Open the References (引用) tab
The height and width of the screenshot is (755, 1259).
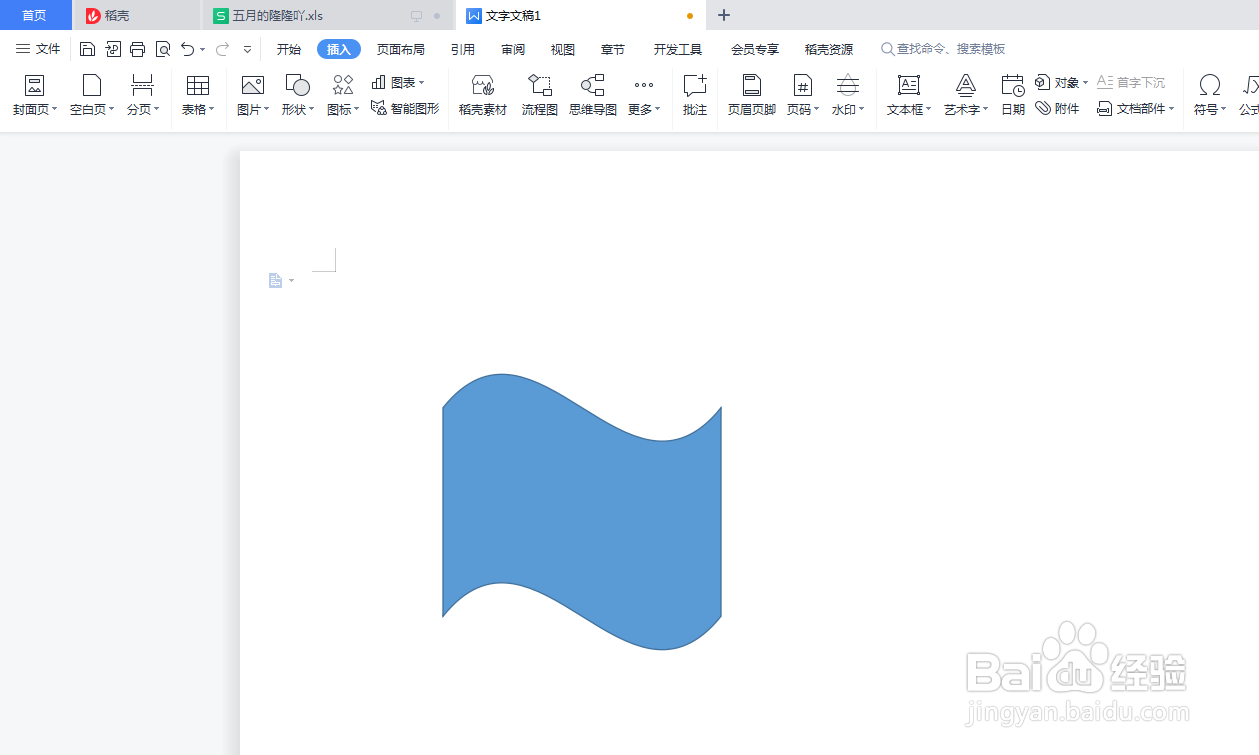[463, 49]
